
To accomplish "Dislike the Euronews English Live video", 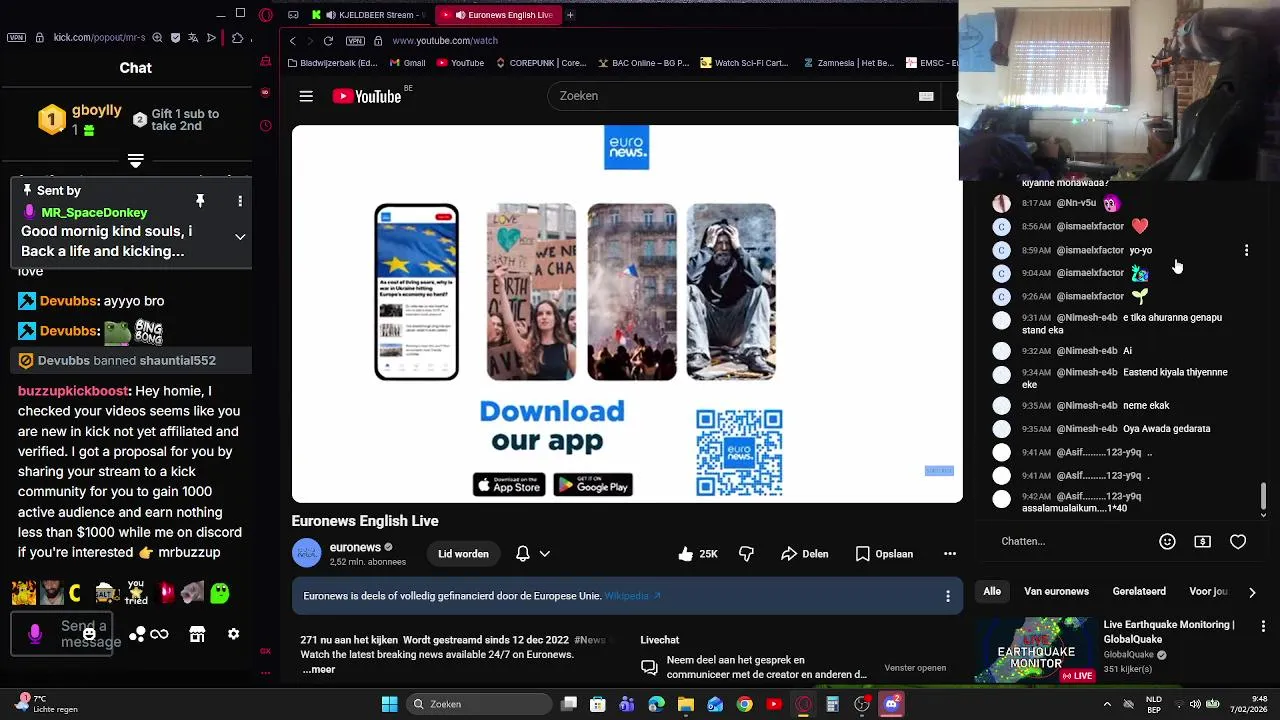I will (746, 553).
